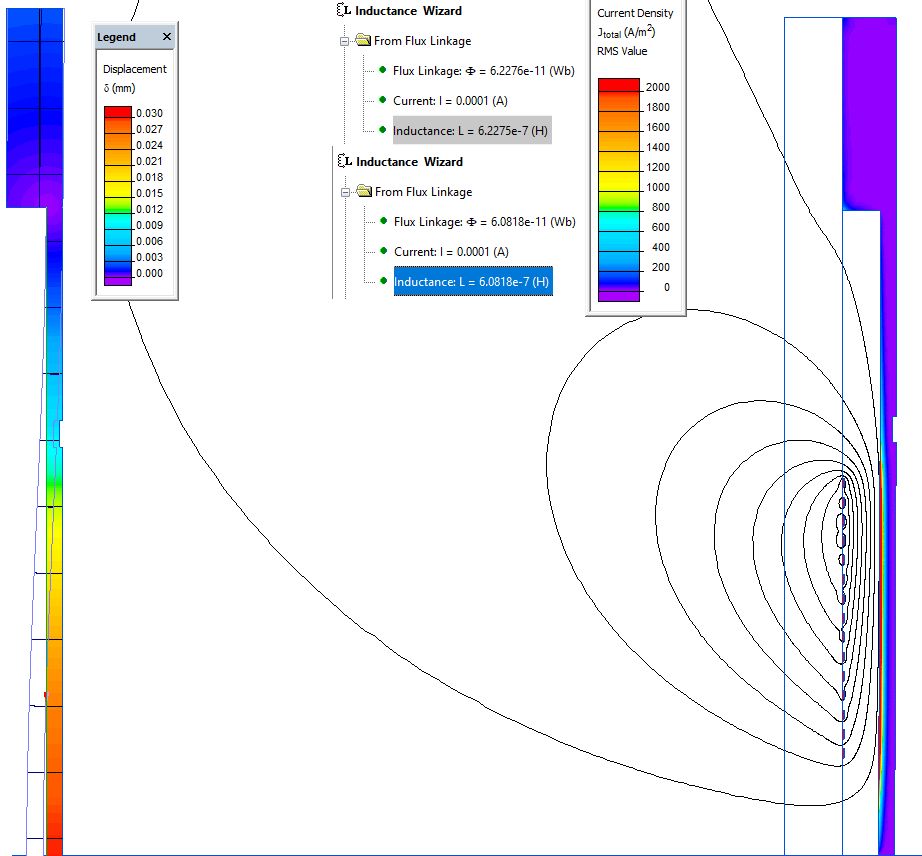Viewport: 922px width, 856px height.
Task: Click green bullet beside Flux Linkage 6.2276e-11
Action: pos(383,70)
